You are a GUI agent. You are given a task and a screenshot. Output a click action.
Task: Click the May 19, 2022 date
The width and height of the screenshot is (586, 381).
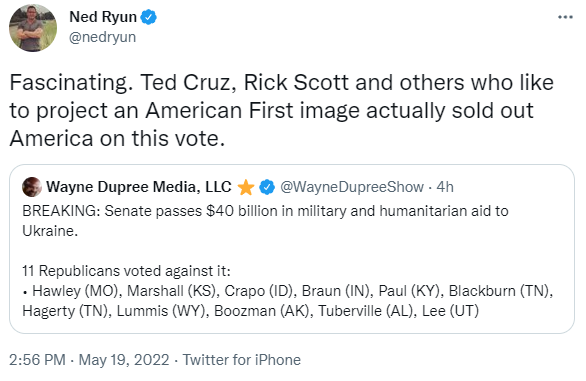[124, 360]
